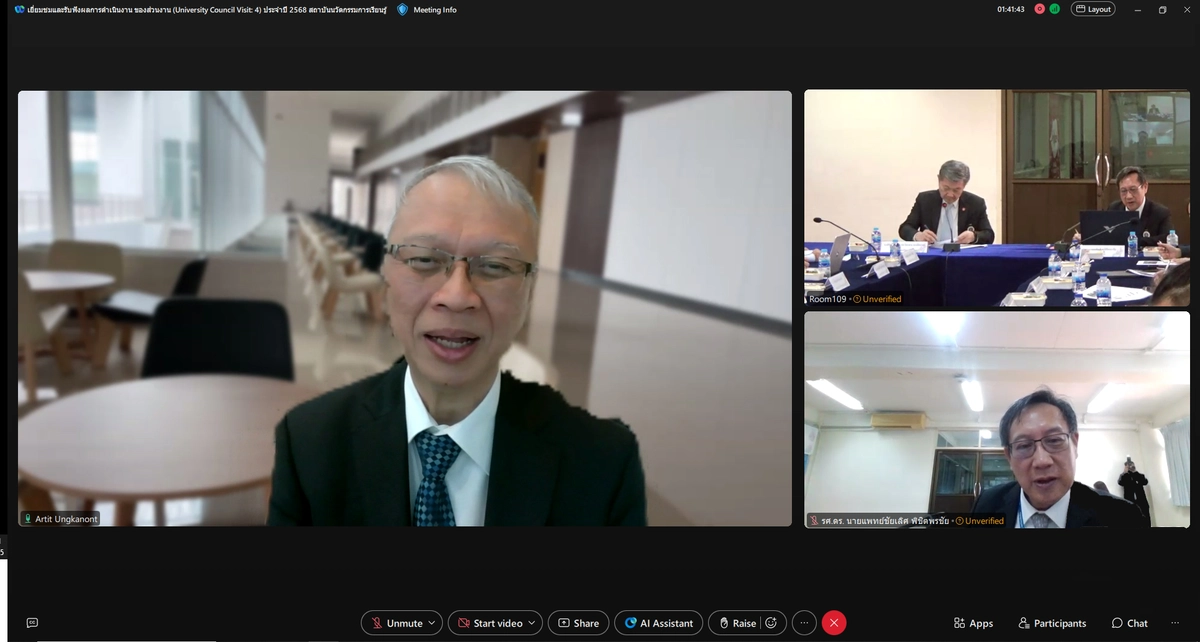Click the green network quality indicator

1055,9
